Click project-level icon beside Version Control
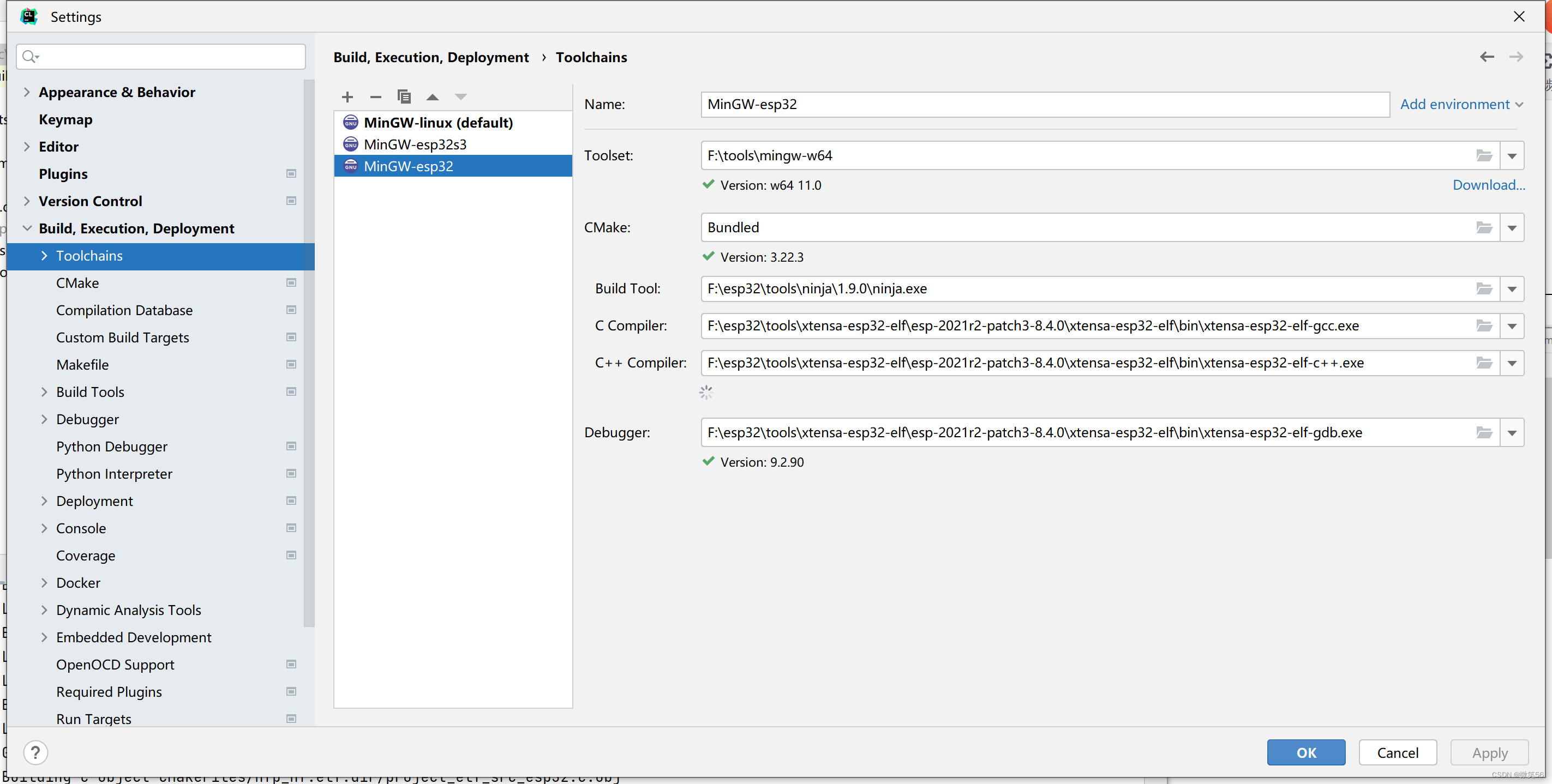Screen dimensions: 1552x784 click(291, 201)
